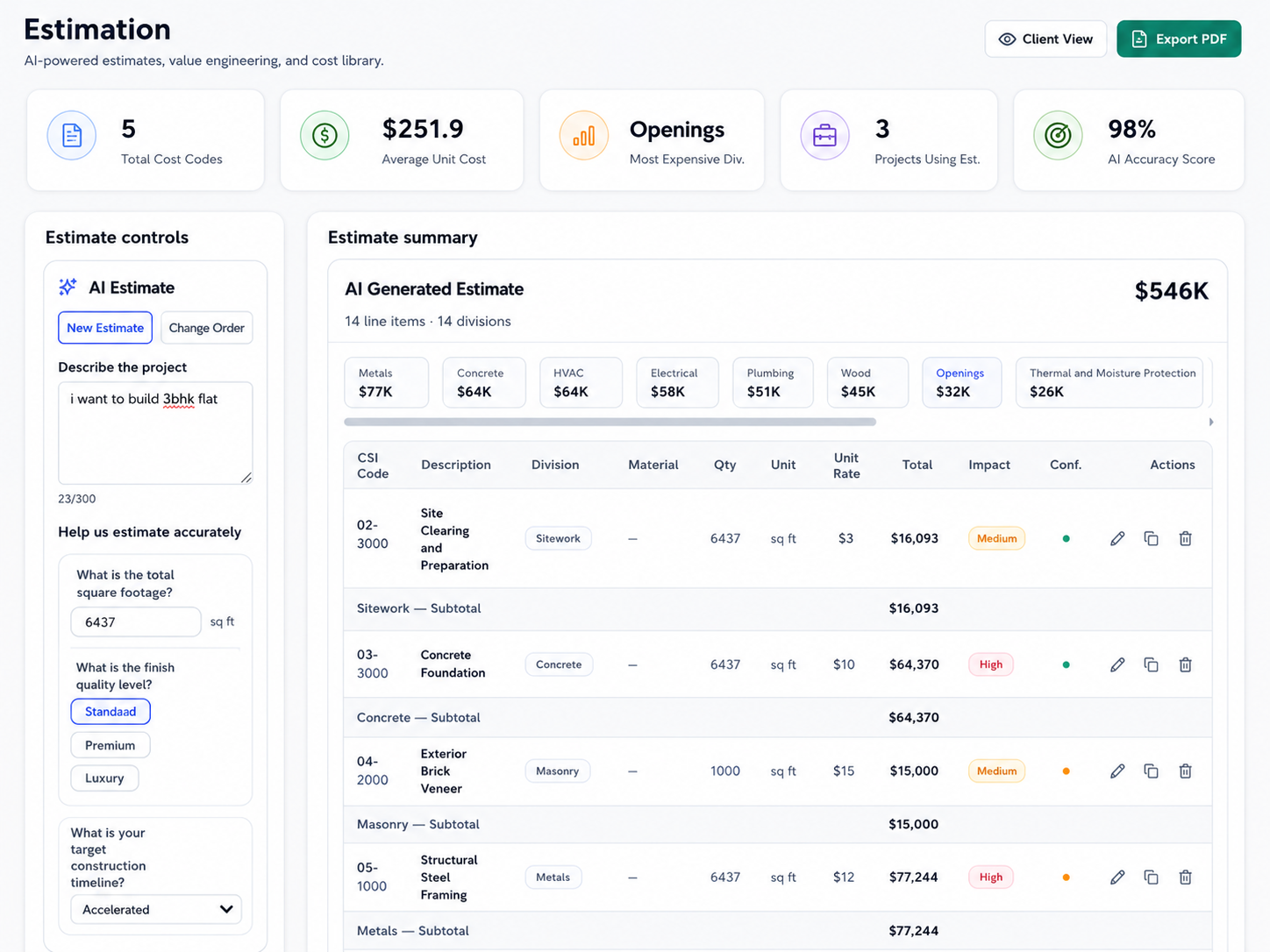Screen dimensions: 1270x952
Task: Delete the Exterior Brick Veneer row
Action: pos(1185,771)
